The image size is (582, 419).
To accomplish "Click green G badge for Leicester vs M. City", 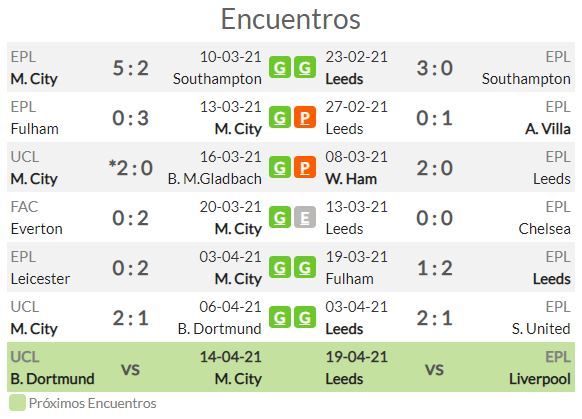I will [279, 268].
